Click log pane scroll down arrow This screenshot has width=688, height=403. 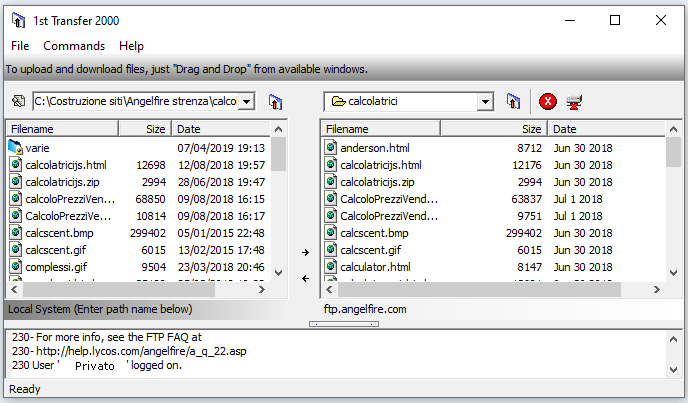point(674,370)
